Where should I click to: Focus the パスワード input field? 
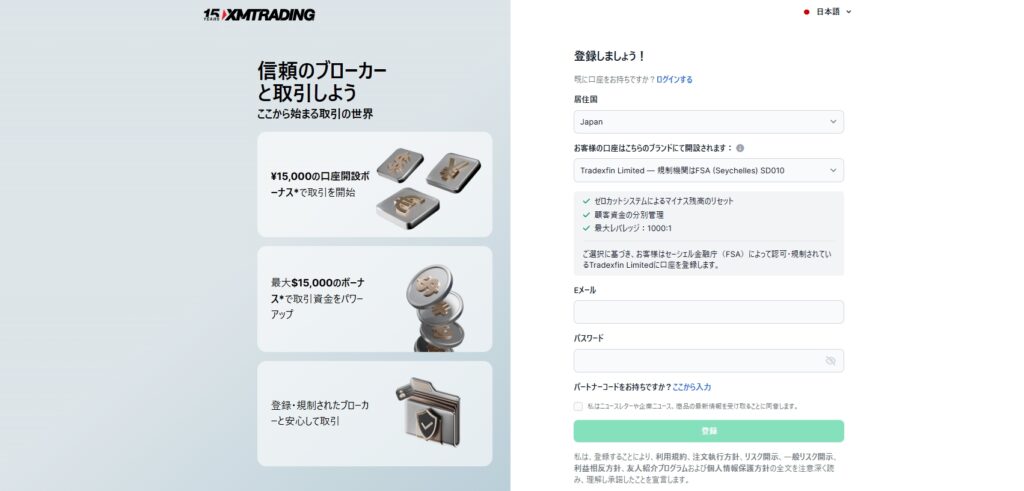click(x=709, y=360)
